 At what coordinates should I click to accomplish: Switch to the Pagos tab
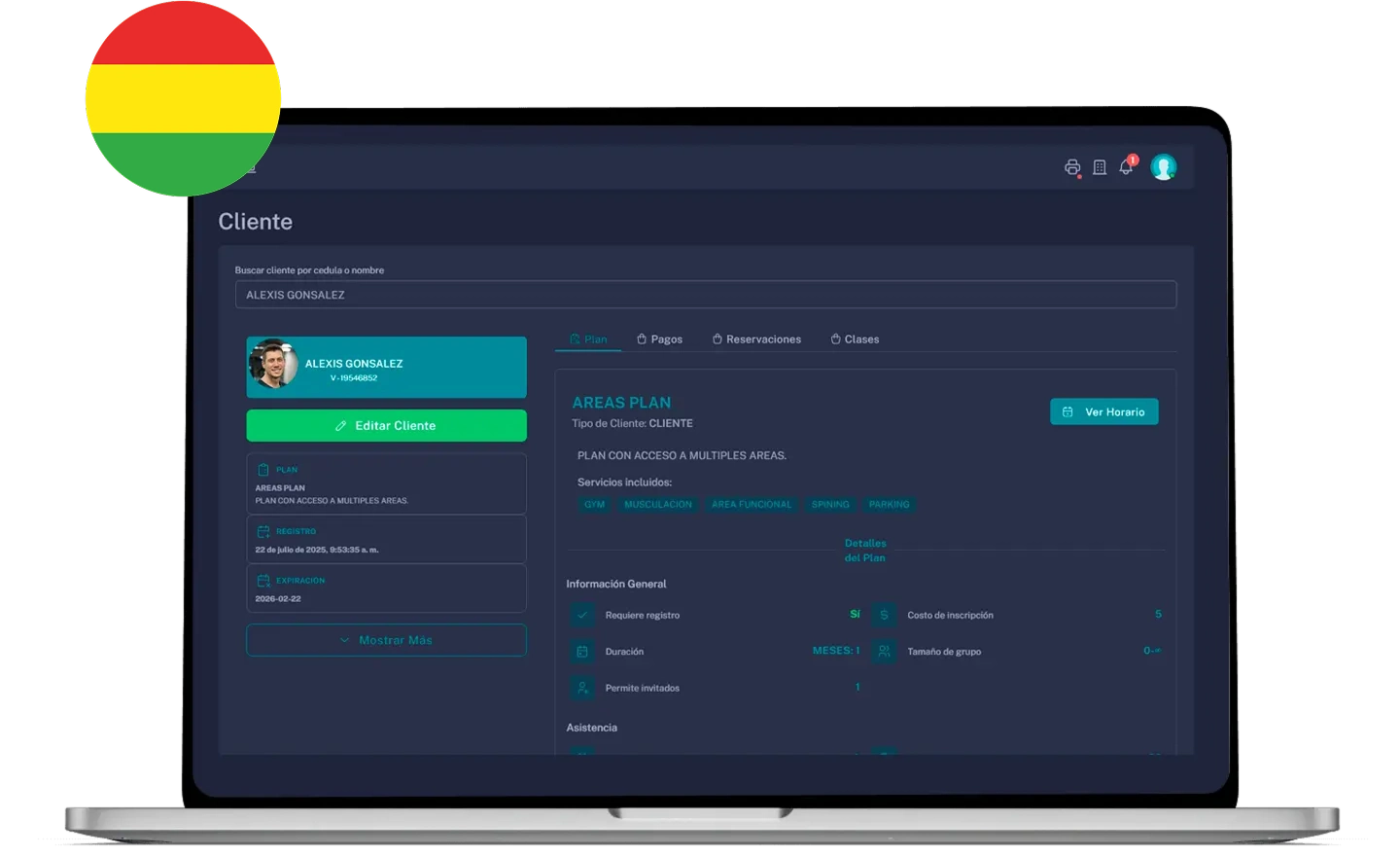[659, 339]
